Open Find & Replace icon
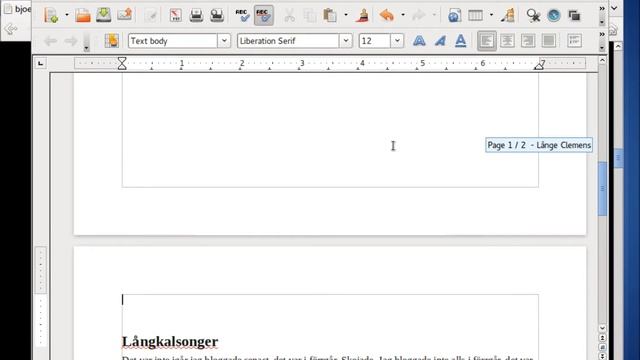Viewport: 640px width, 360px height. click(x=533, y=16)
